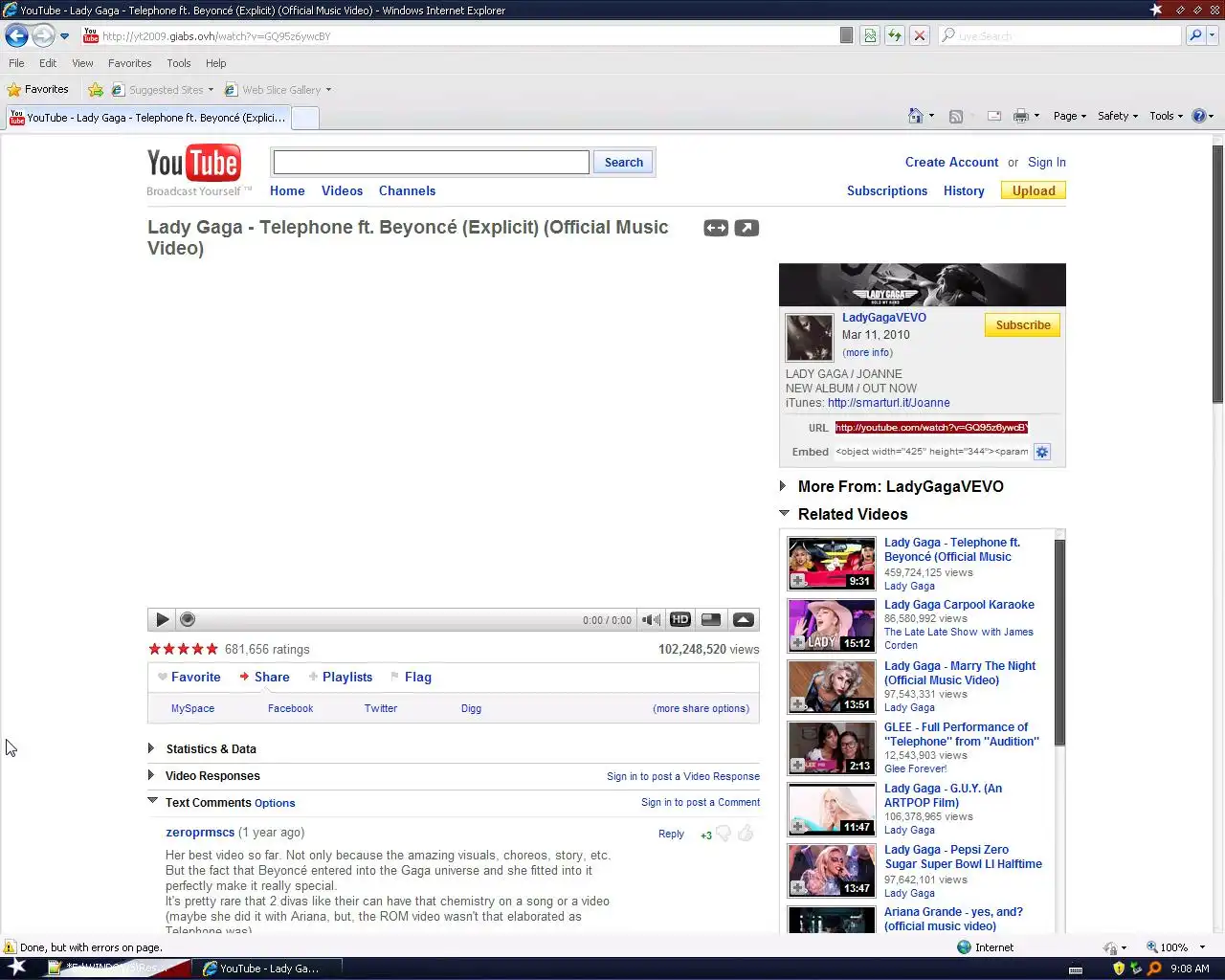Collapse the Text Comments section

(152, 801)
